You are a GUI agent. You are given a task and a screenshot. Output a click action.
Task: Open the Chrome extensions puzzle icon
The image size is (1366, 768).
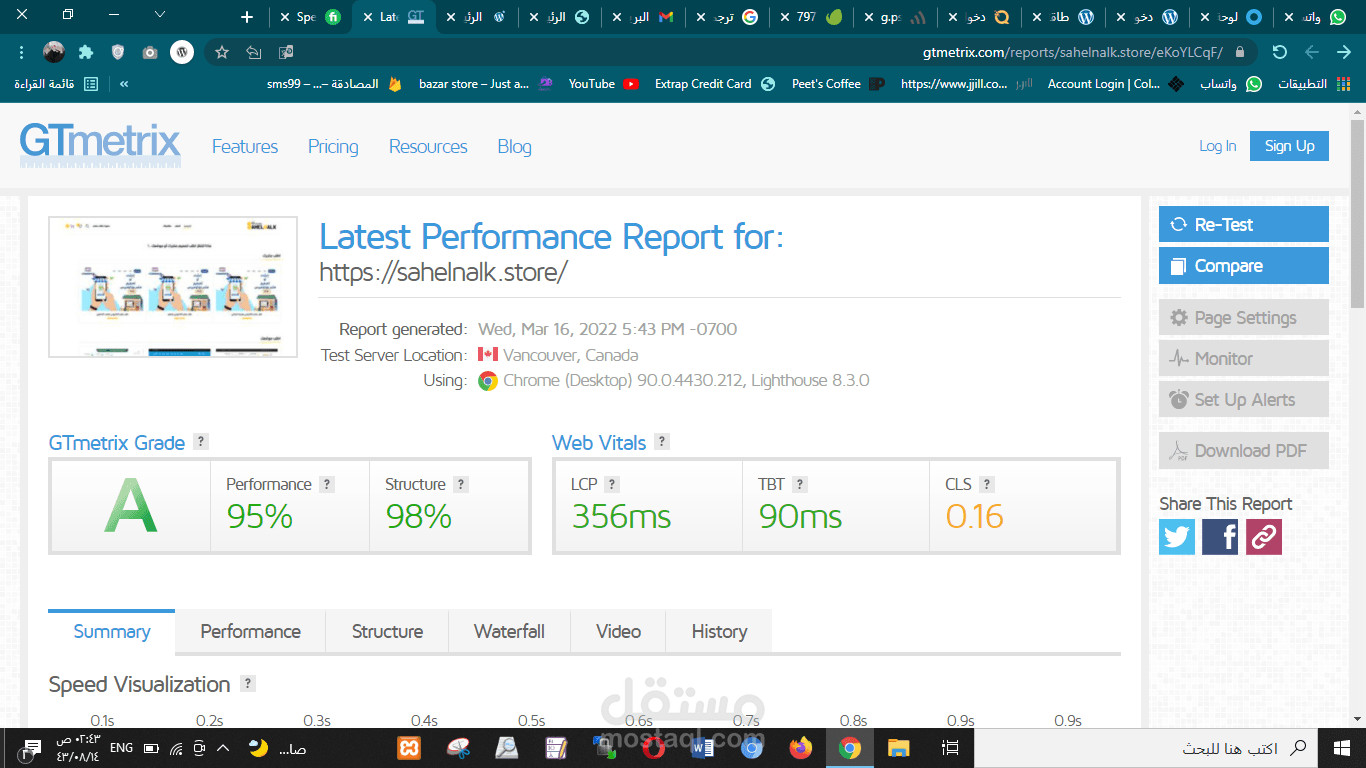coord(86,52)
